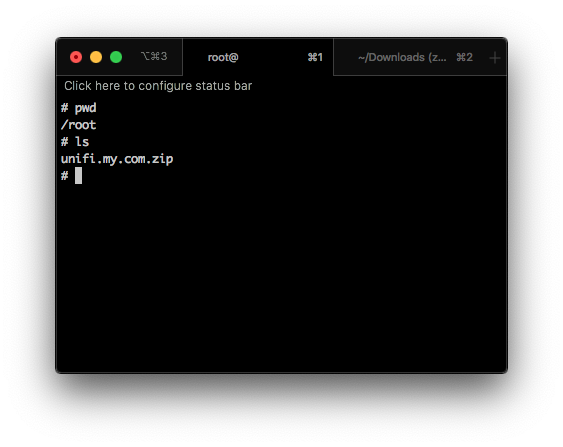This screenshot has width=563, height=447.
Task: Click the '# pwd' command line
Action: [x=79, y=108]
